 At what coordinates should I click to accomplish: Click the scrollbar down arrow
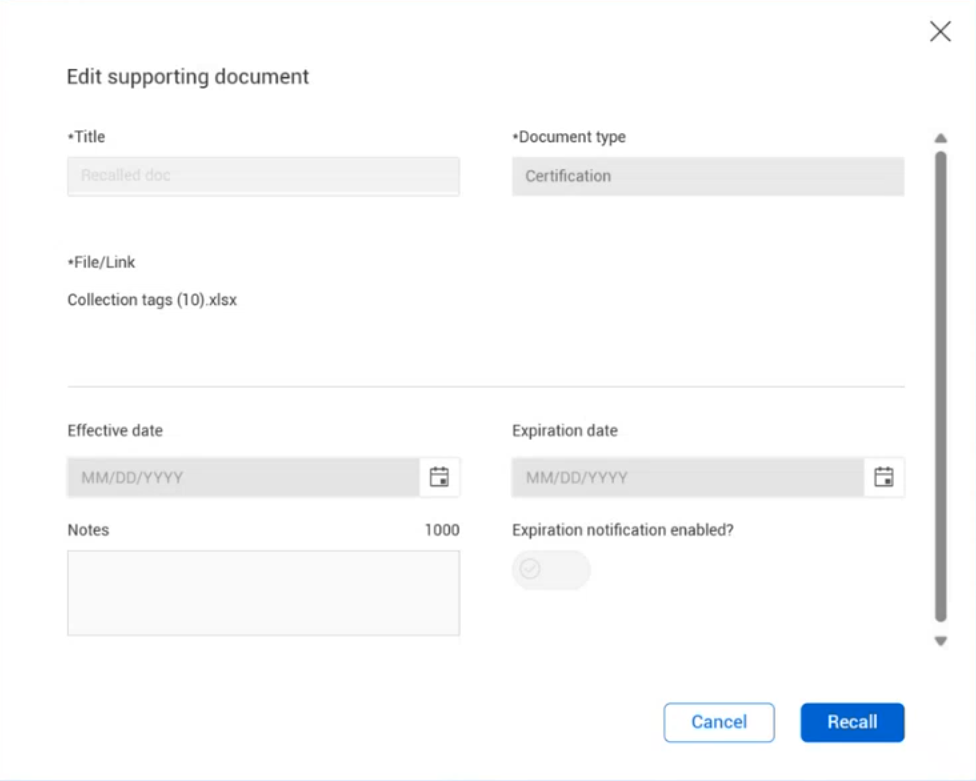[x=940, y=641]
